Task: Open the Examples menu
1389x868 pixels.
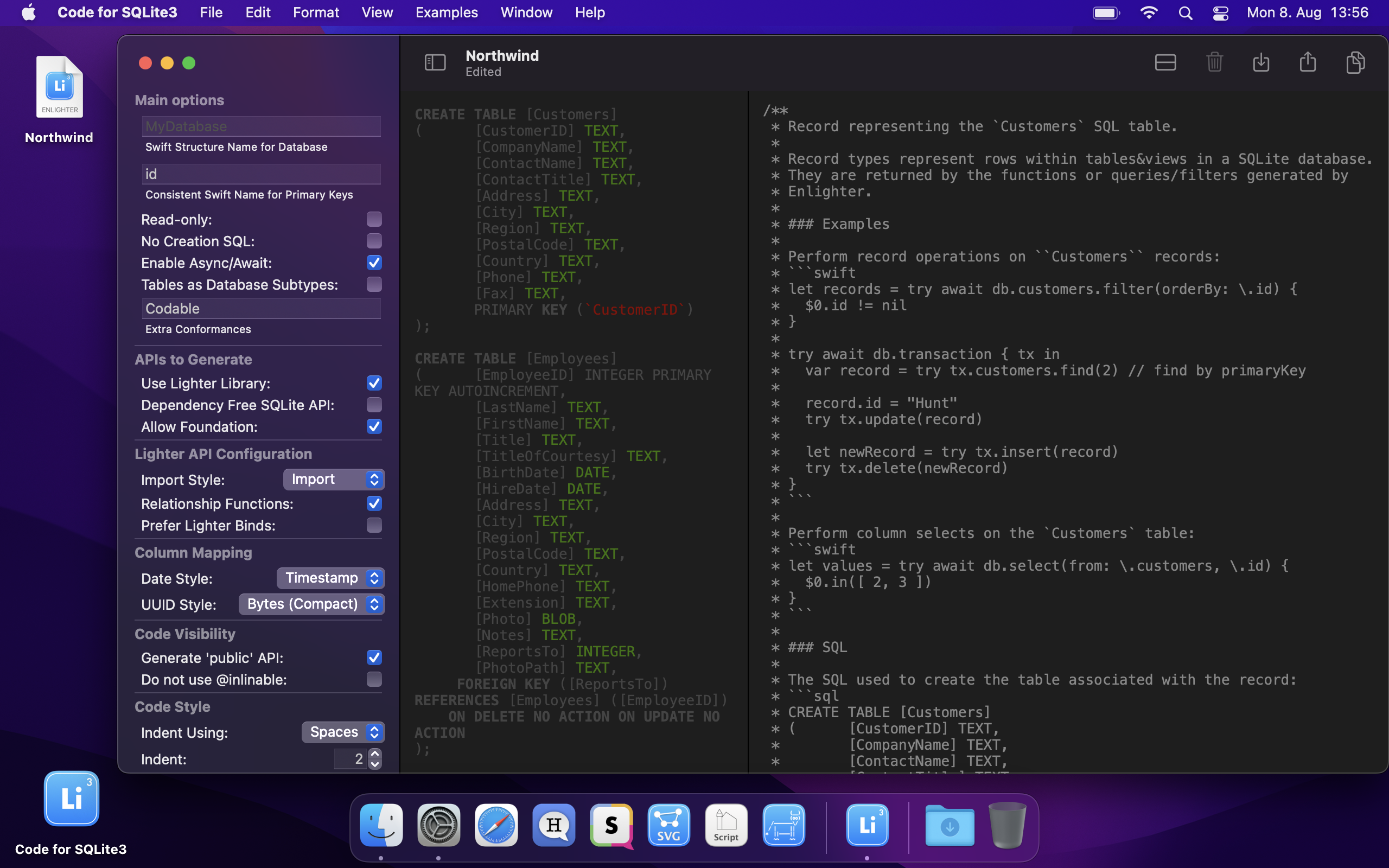Action: click(446, 12)
